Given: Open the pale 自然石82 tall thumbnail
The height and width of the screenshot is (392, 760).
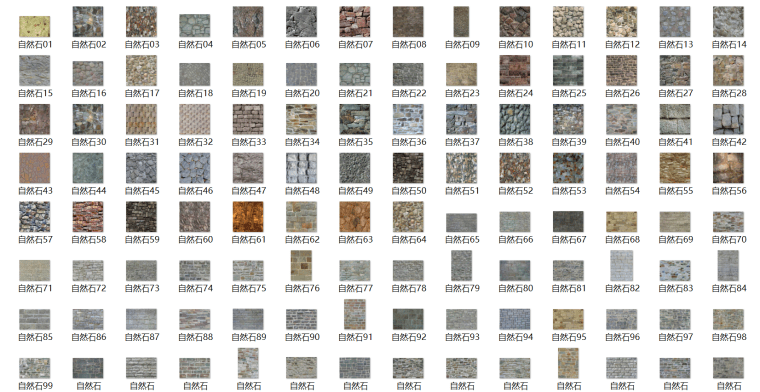Looking at the screenshot, I should click(x=621, y=266).
